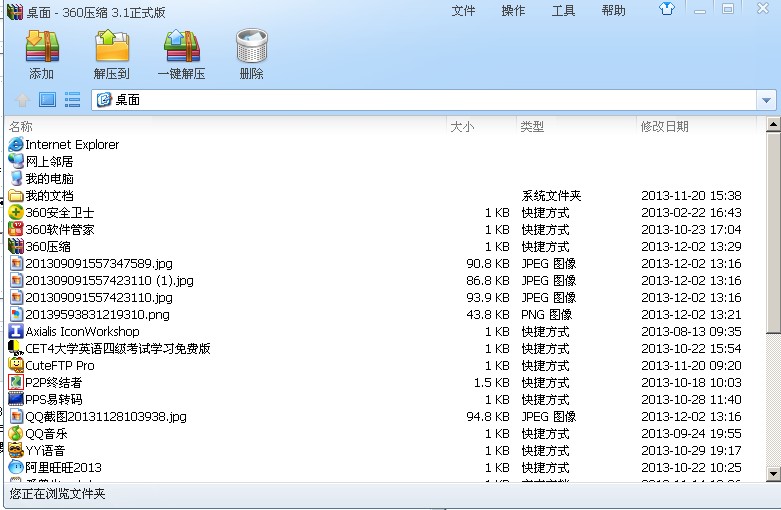Open the 工具 menu
This screenshot has width=781, height=510.
click(x=564, y=11)
